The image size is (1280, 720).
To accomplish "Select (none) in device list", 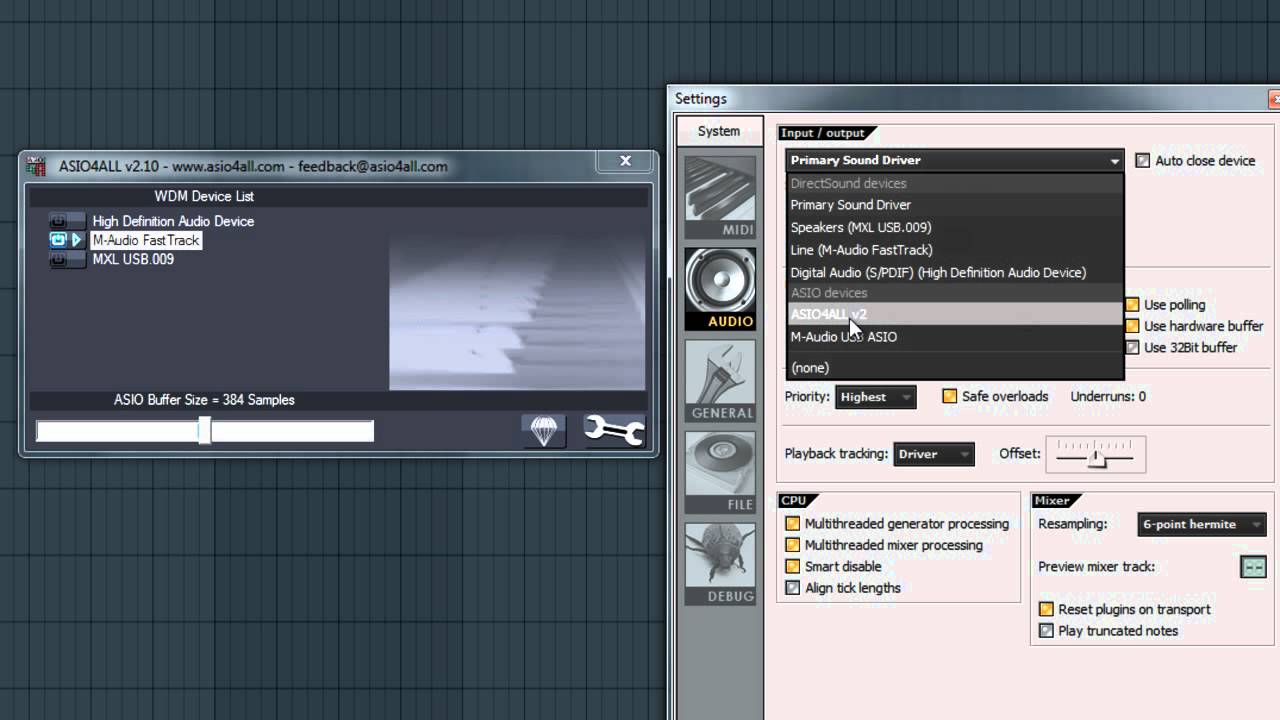I will point(955,368).
